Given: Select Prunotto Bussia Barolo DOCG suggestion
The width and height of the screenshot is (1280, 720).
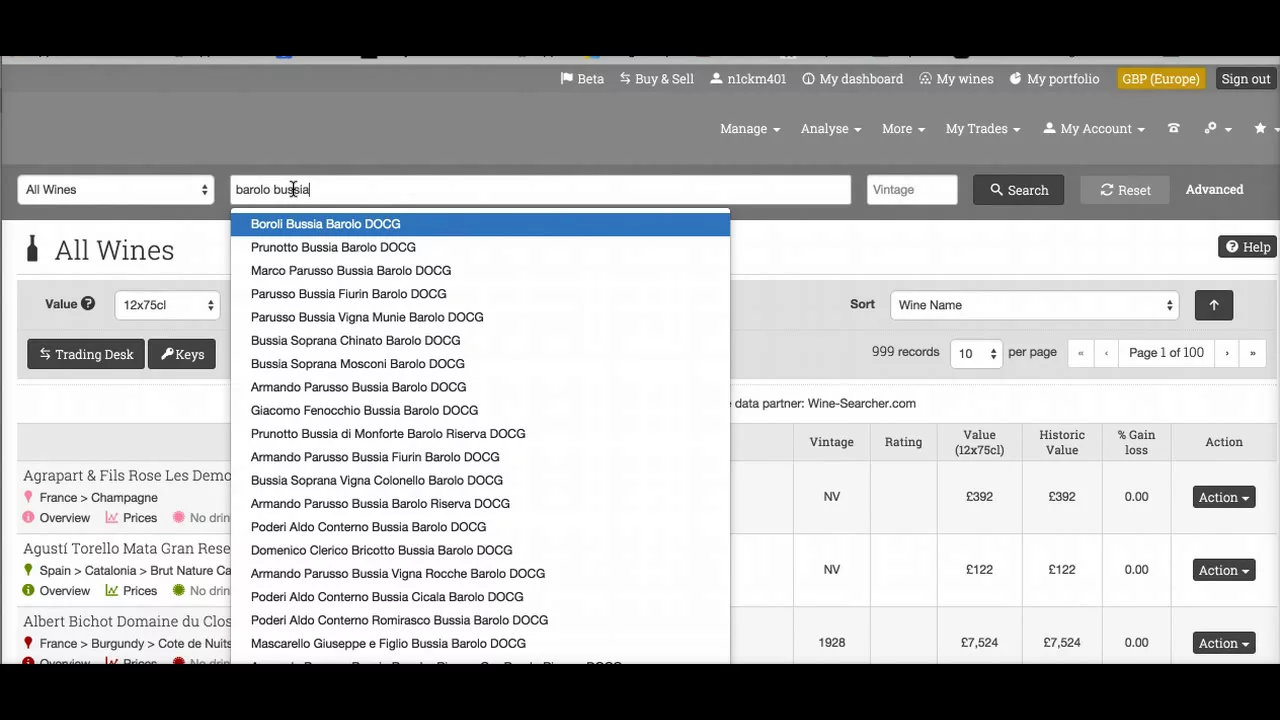Looking at the screenshot, I should tap(480, 247).
